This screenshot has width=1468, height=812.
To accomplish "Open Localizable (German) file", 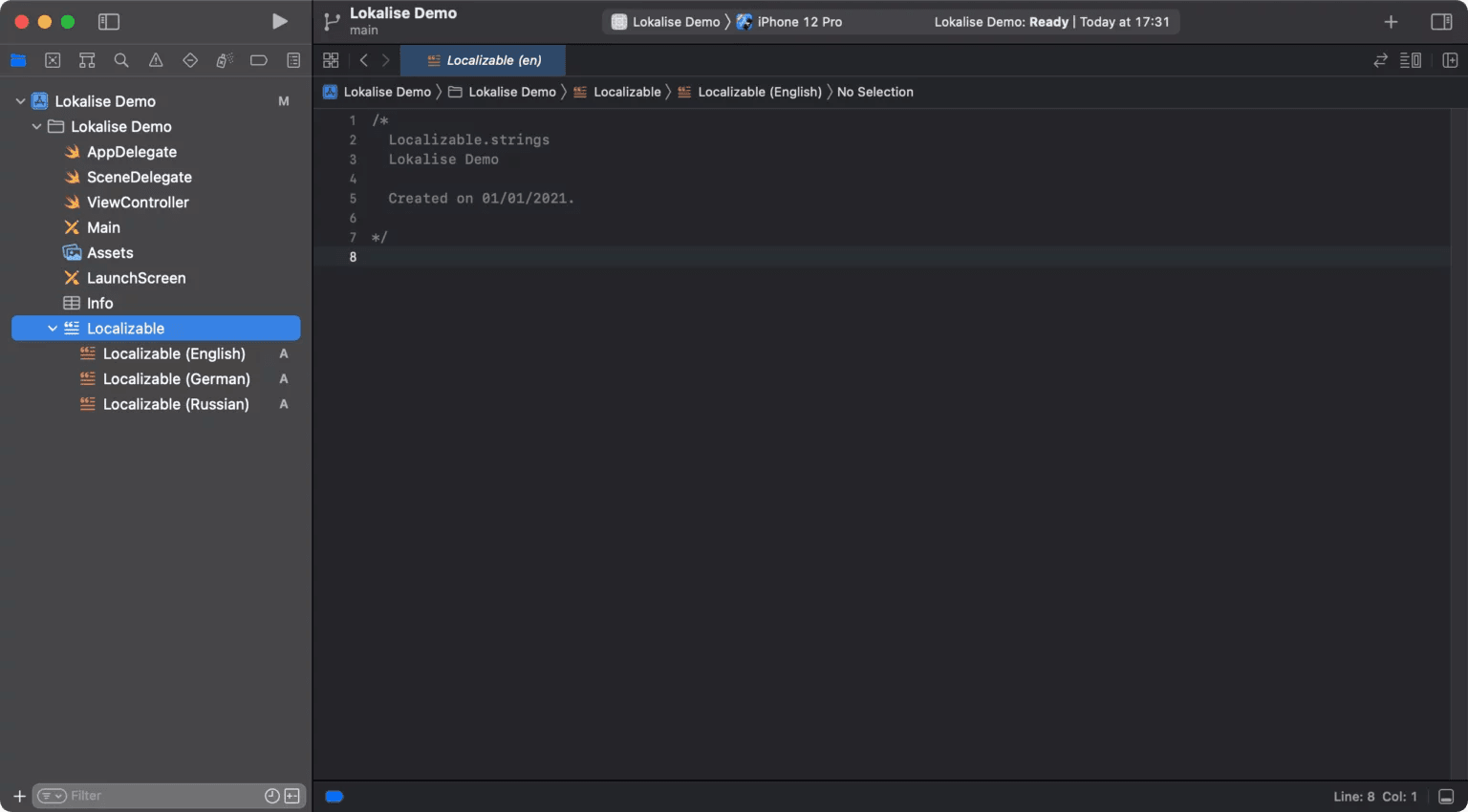I will [x=176, y=379].
